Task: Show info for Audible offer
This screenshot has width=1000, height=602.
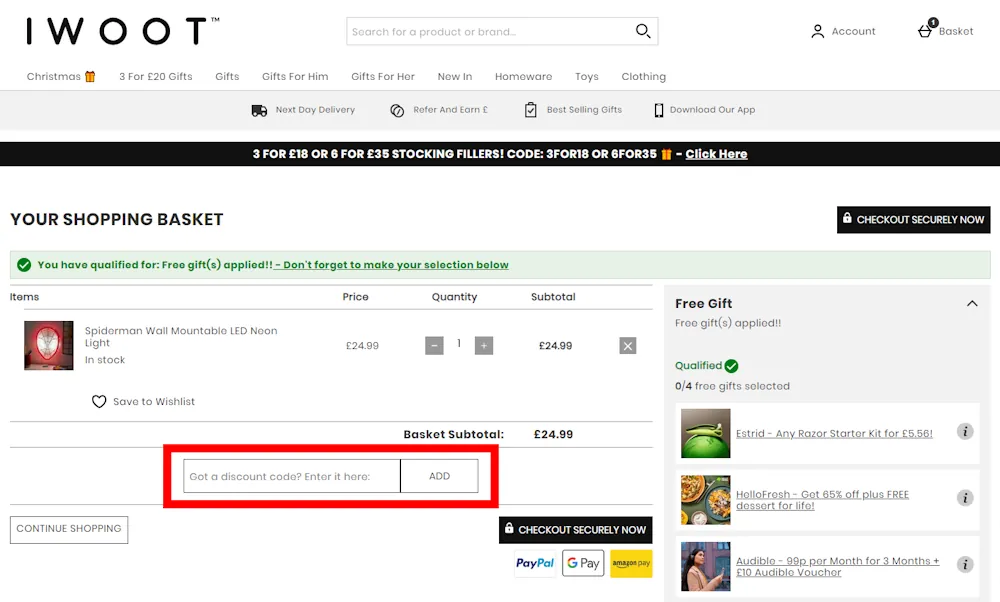Action: pyautogui.click(x=965, y=564)
